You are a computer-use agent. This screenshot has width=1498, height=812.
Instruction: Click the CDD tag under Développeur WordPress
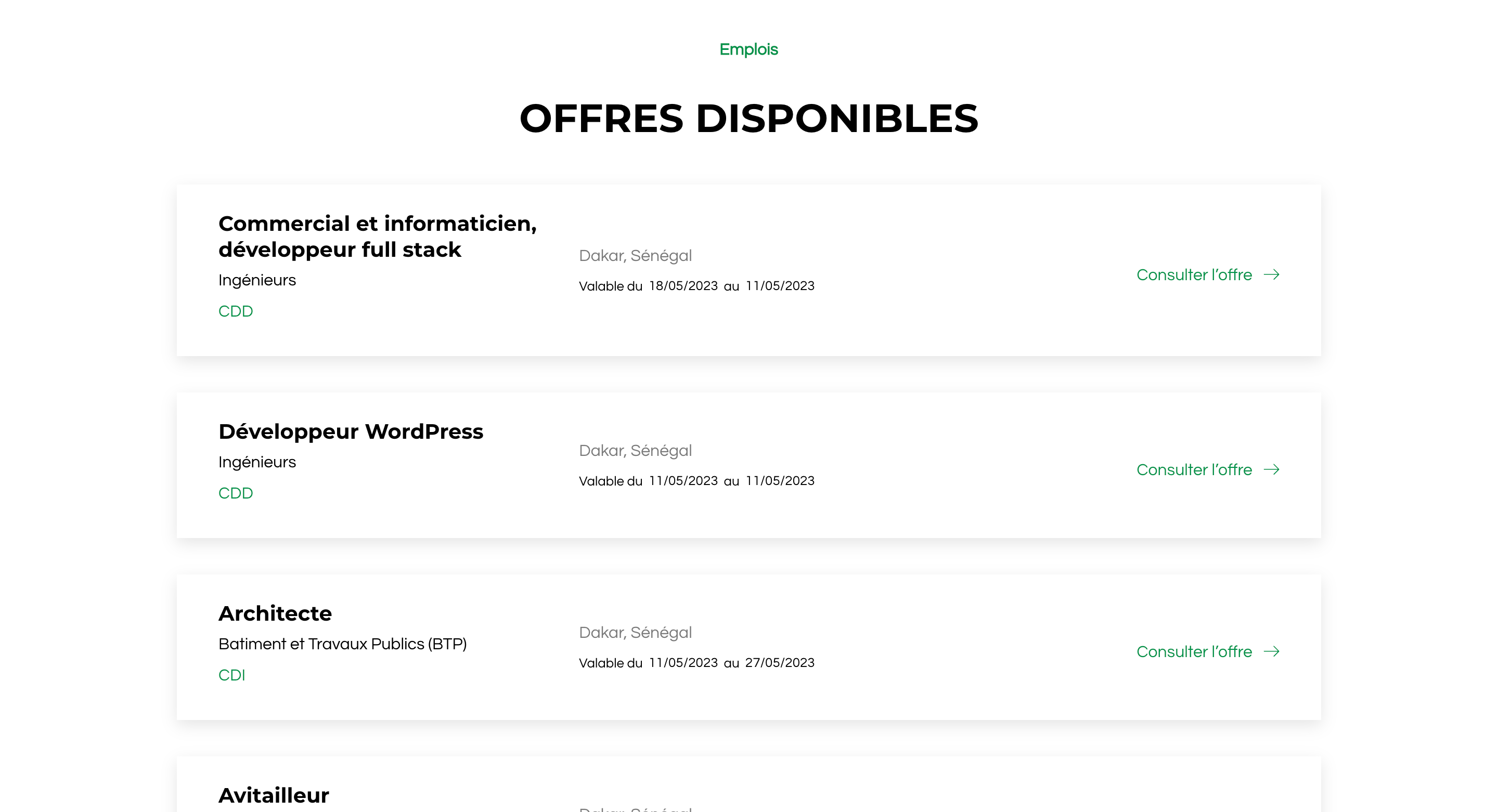click(236, 493)
